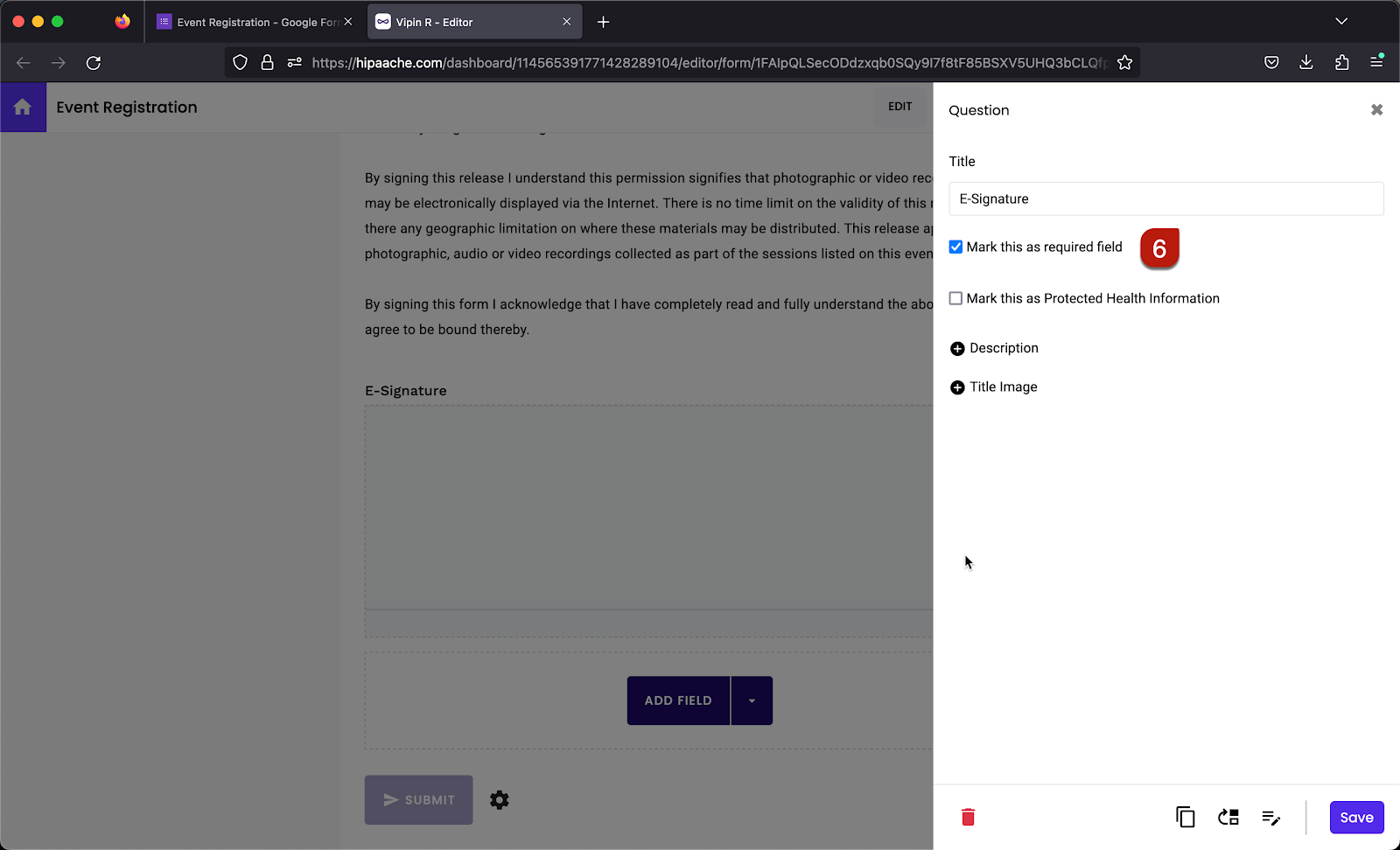Screen dimensions: 1400x850
Task: Click the move question icon
Action: (1228, 817)
